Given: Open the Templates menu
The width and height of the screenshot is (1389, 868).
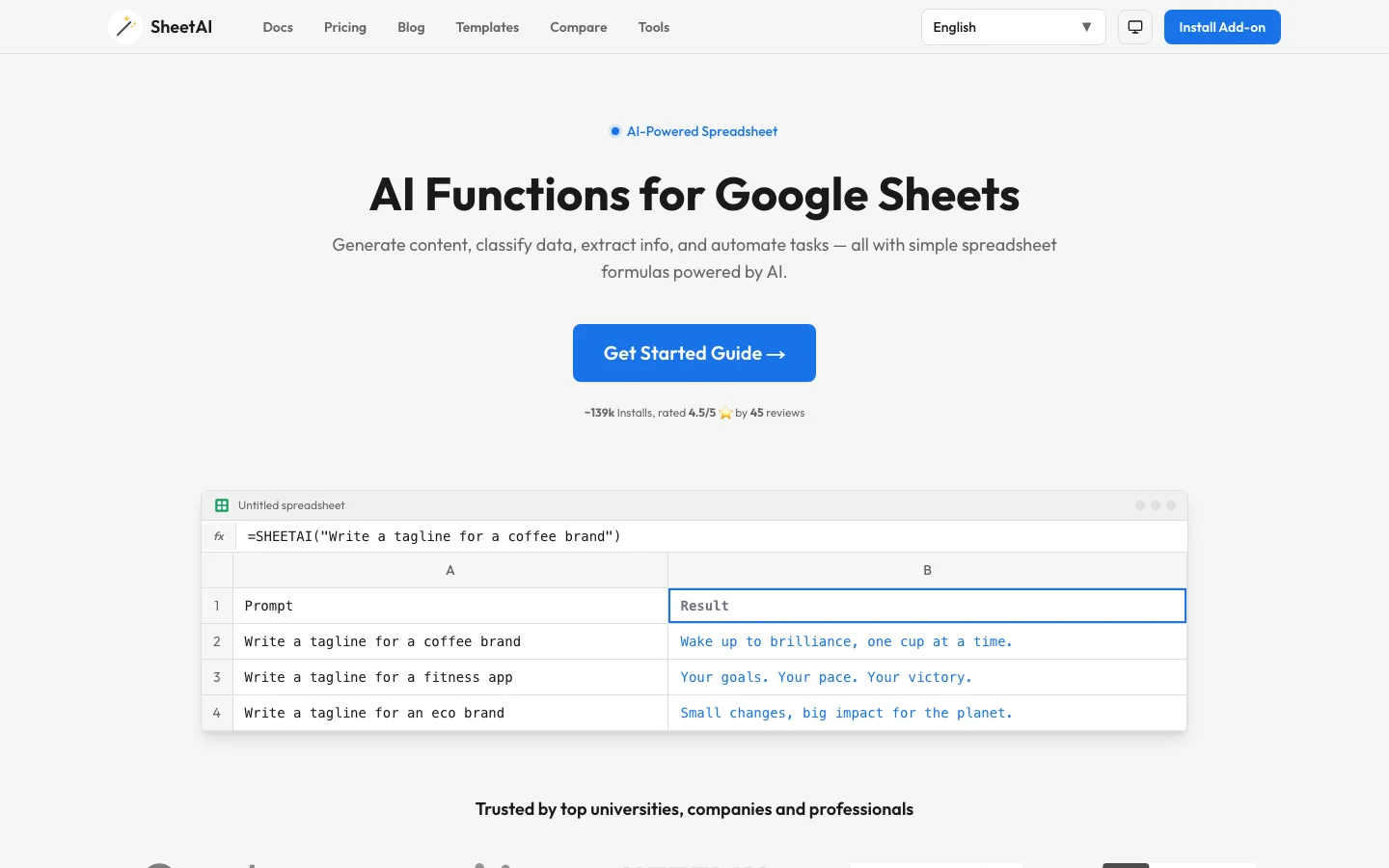Looking at the screenshot, I should [487, 27].
